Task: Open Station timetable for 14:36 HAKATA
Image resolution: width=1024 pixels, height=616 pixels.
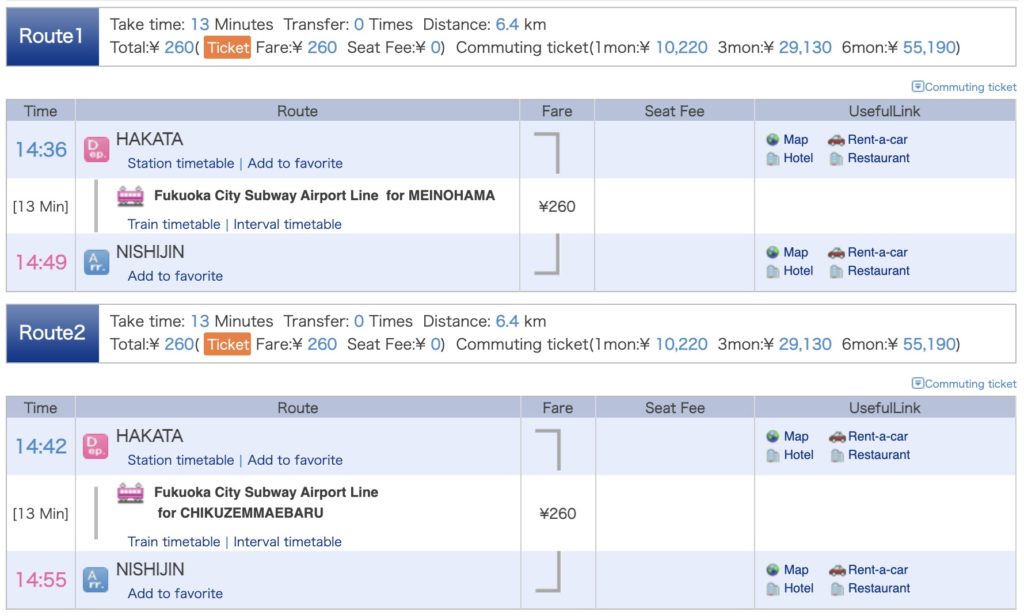Action: pyautogui.click(x=180, y=163)
